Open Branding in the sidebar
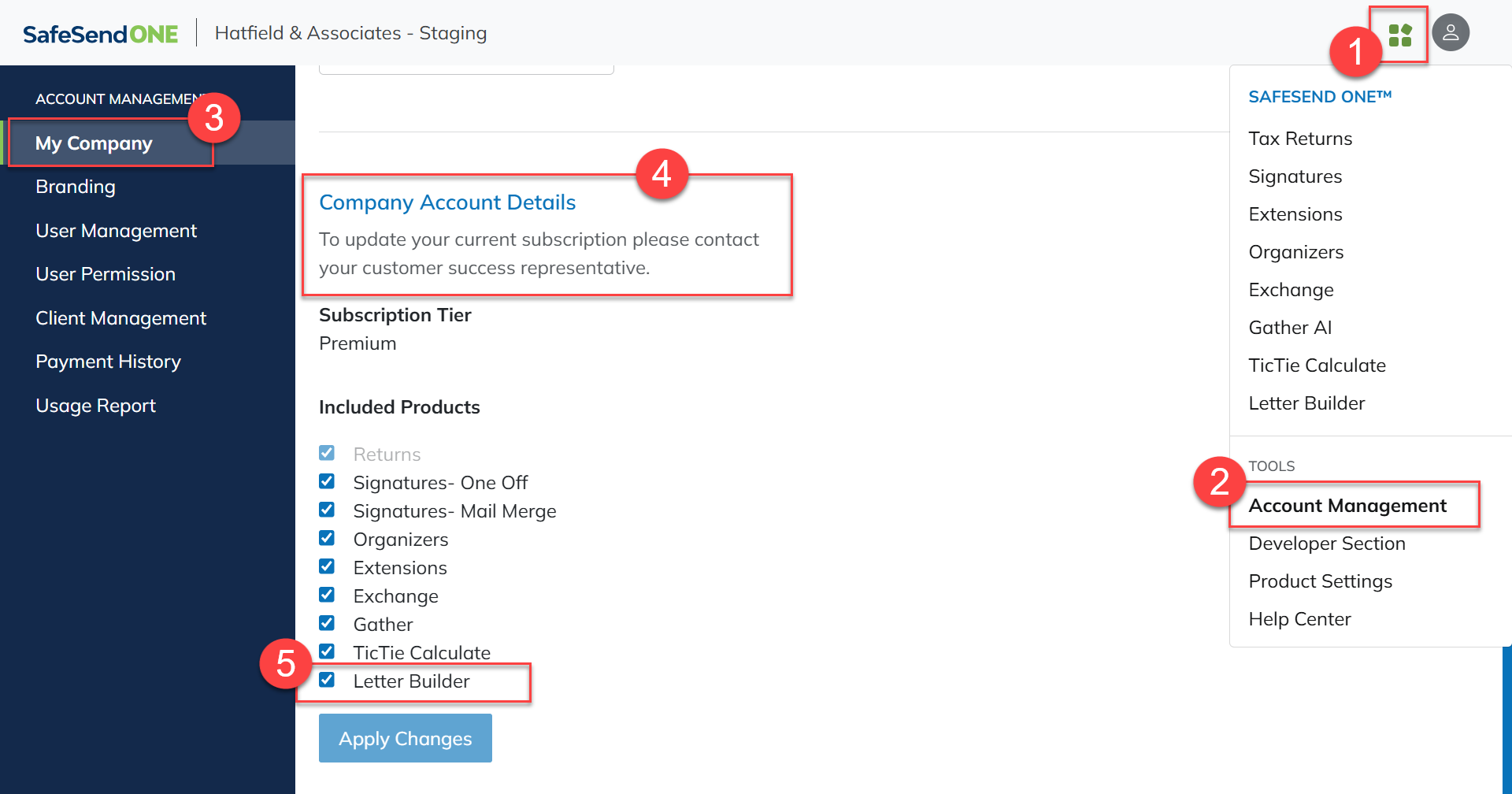1512x794 pixels. tap(76, 187)
